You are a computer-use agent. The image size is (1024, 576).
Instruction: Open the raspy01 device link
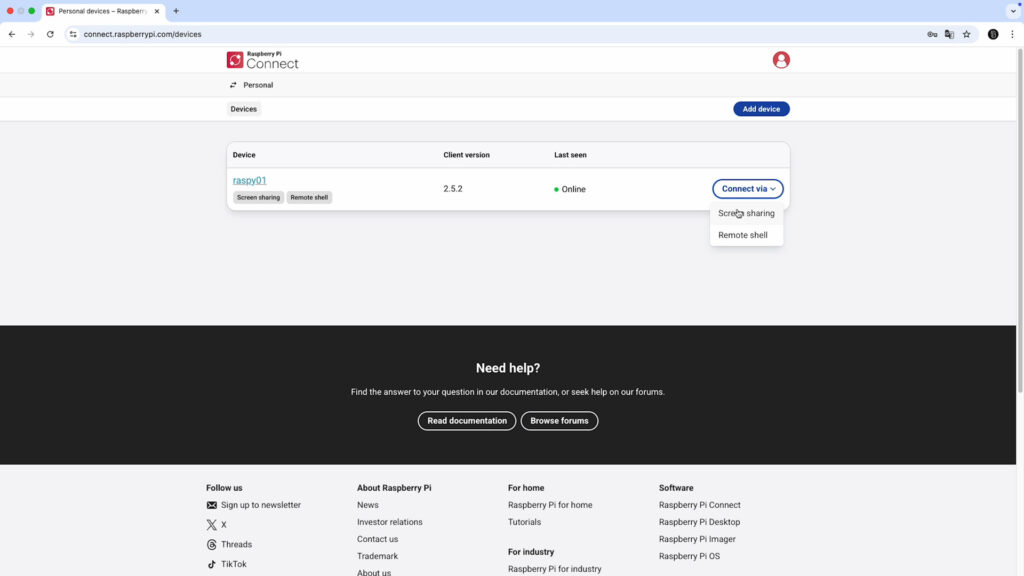250,180
